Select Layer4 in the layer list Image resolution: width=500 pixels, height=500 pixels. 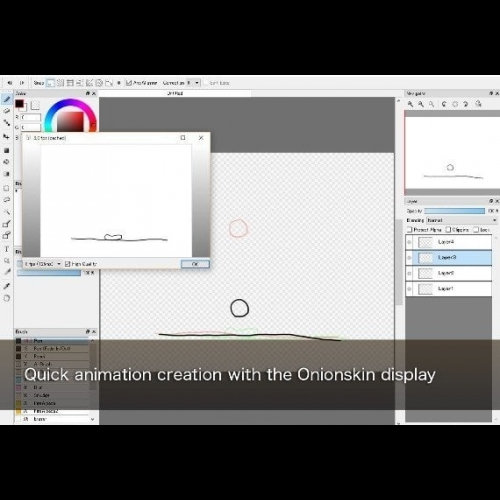point(448,242)
